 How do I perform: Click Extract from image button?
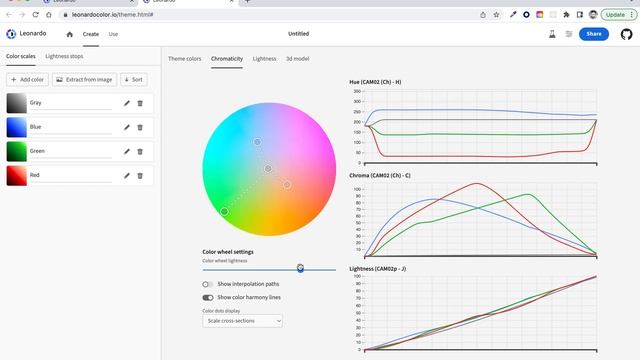pos(84,80)
